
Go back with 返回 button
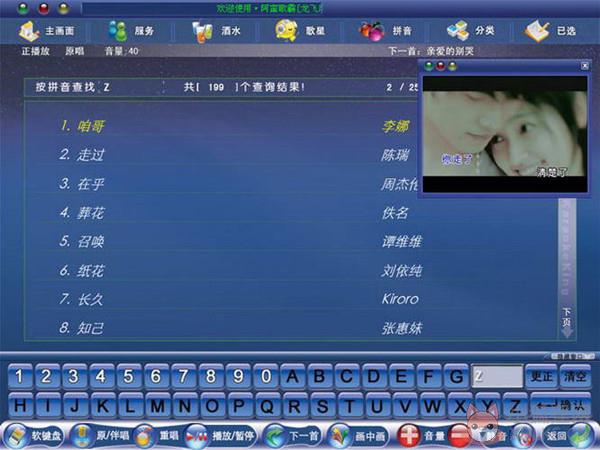coord(569,436)
